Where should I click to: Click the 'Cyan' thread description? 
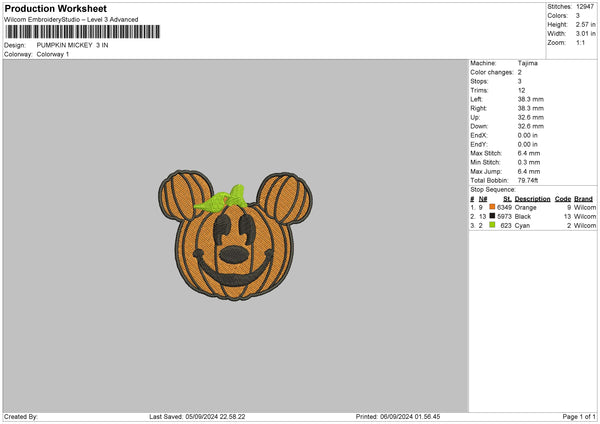tap(522, 226)
